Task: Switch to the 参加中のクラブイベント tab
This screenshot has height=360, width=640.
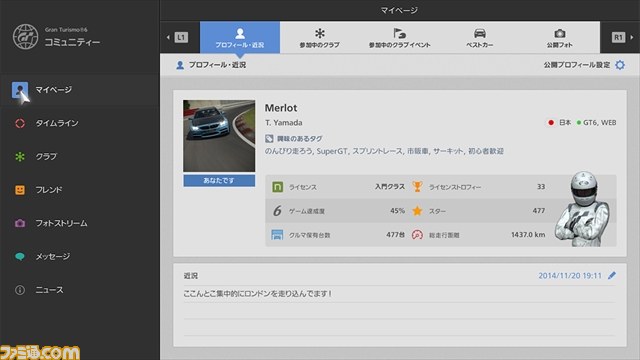Action: tap(400, 38)
